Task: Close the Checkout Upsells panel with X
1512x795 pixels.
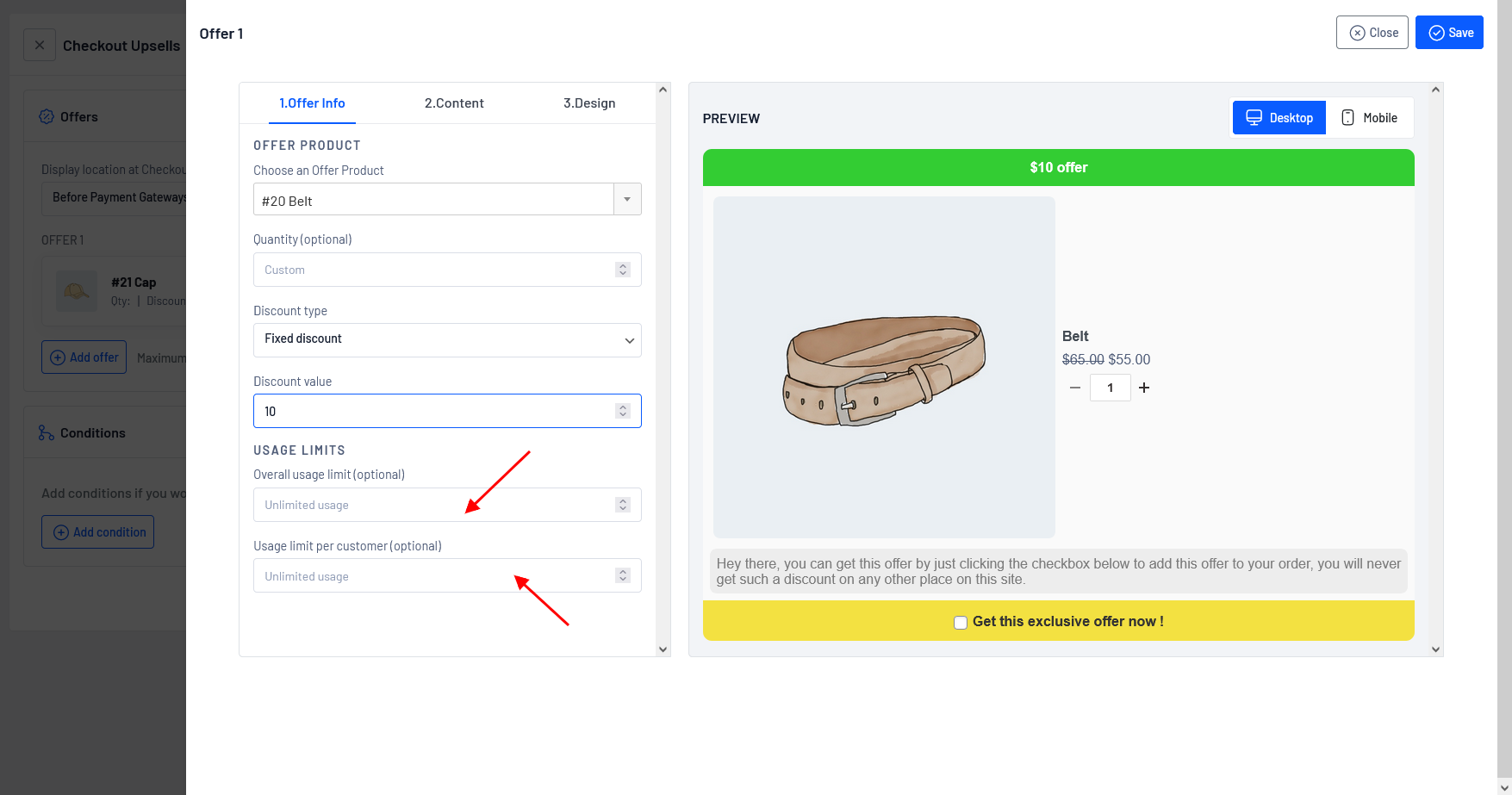Action: (x=40, y=45)
